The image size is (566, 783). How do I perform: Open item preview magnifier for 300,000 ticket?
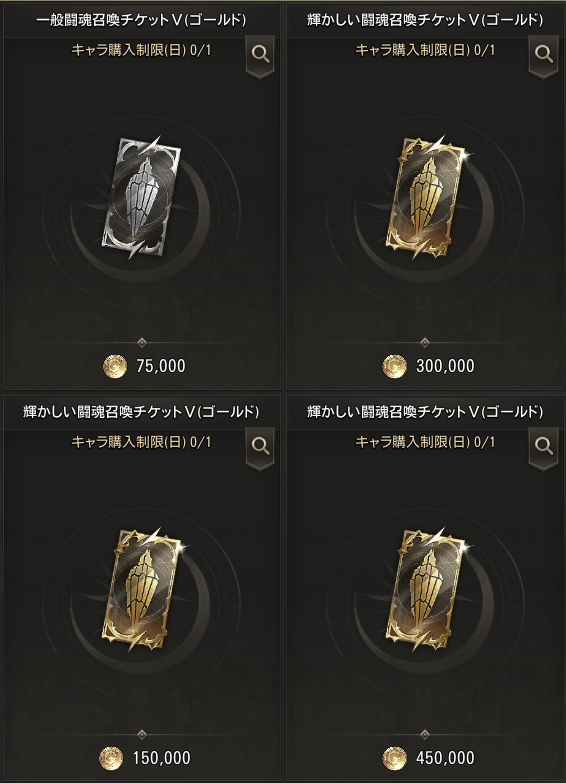(x=544, y=54)
